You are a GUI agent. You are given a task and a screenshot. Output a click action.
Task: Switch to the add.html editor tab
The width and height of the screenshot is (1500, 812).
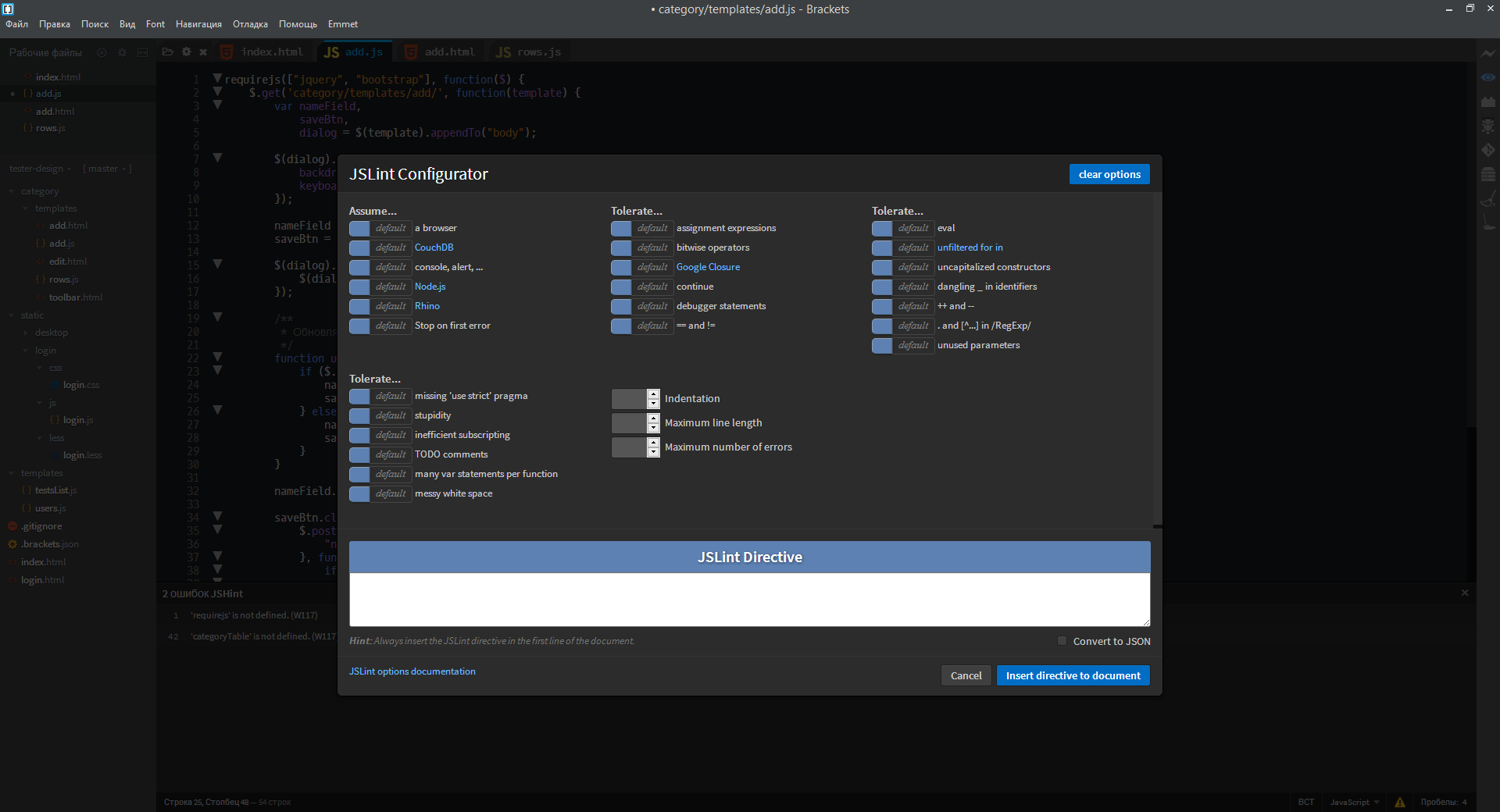coord(441,52)
